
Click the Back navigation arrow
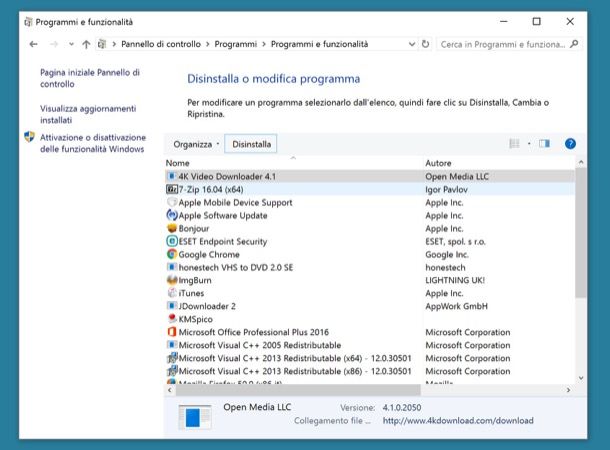pos(33,44)
